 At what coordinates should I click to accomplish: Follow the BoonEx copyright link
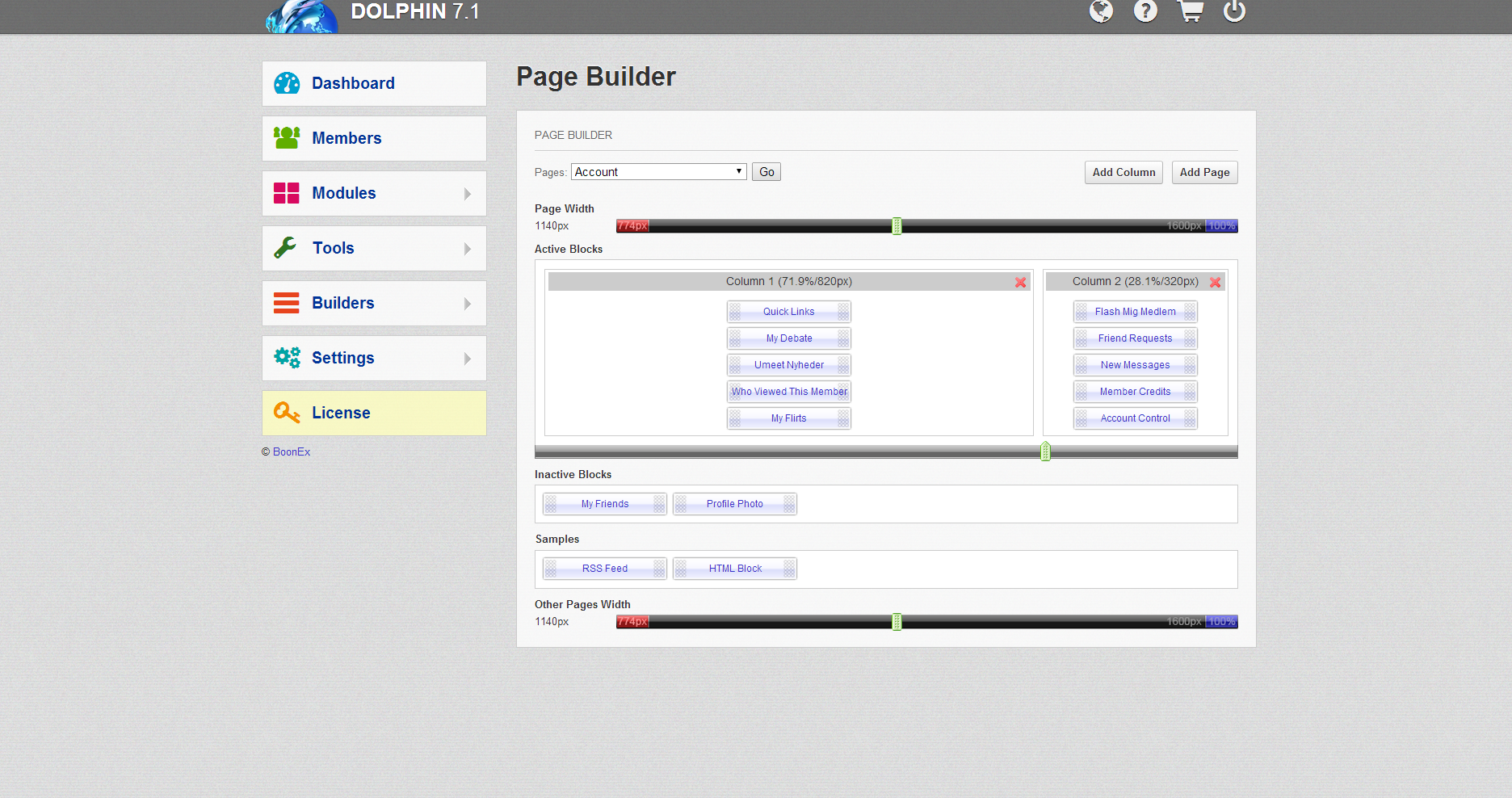pyautogui.click(x=292, y=452)
